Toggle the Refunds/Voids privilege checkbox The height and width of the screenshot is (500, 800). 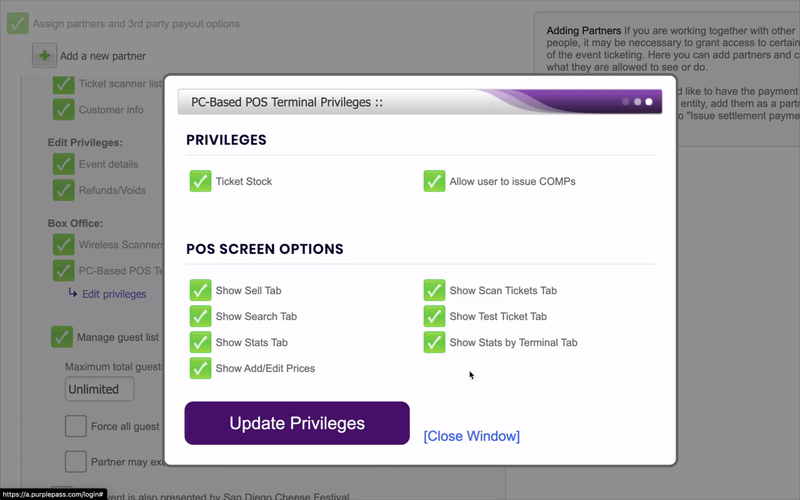[x=62, y=189]
